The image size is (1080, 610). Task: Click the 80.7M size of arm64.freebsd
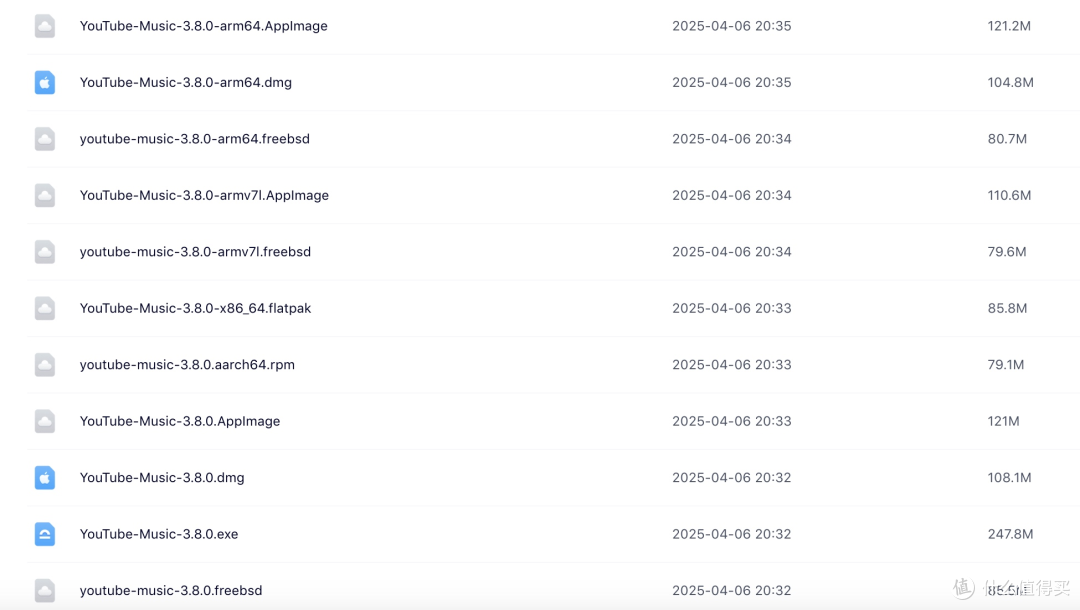click(1007, 139)
